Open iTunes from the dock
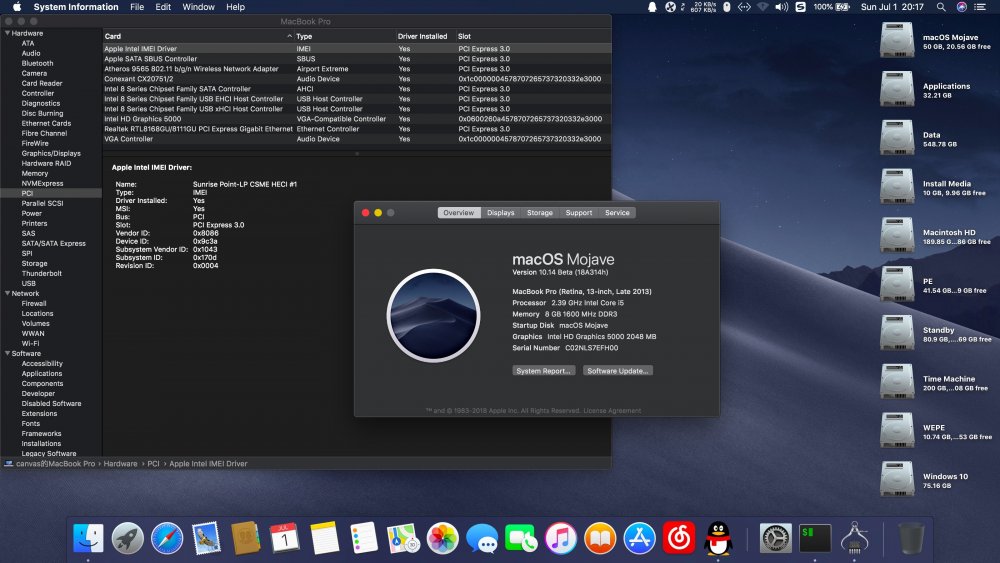 click(x=561, y=538)
